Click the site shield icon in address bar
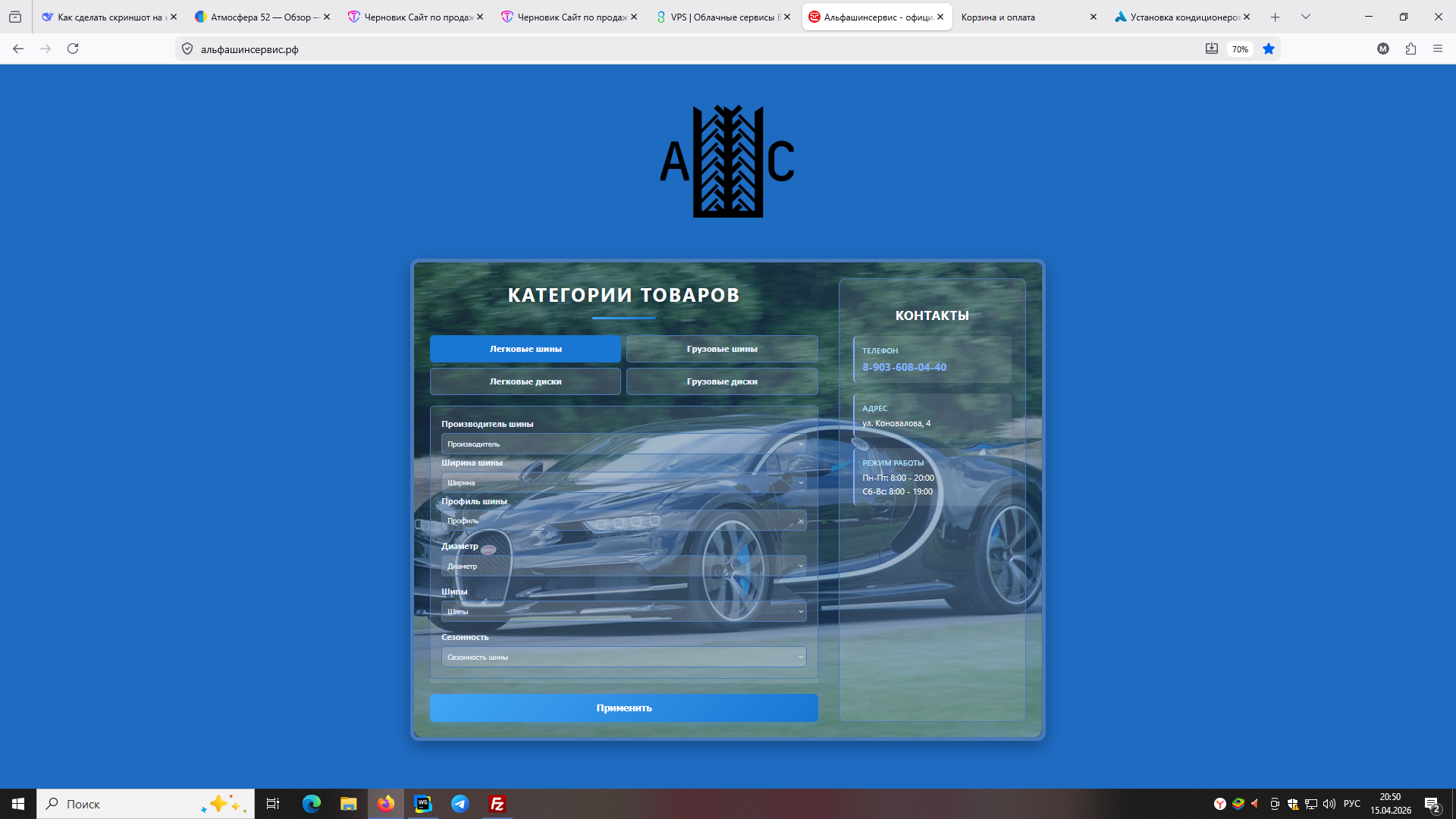 pyautogui.click(x=187, y=49)
